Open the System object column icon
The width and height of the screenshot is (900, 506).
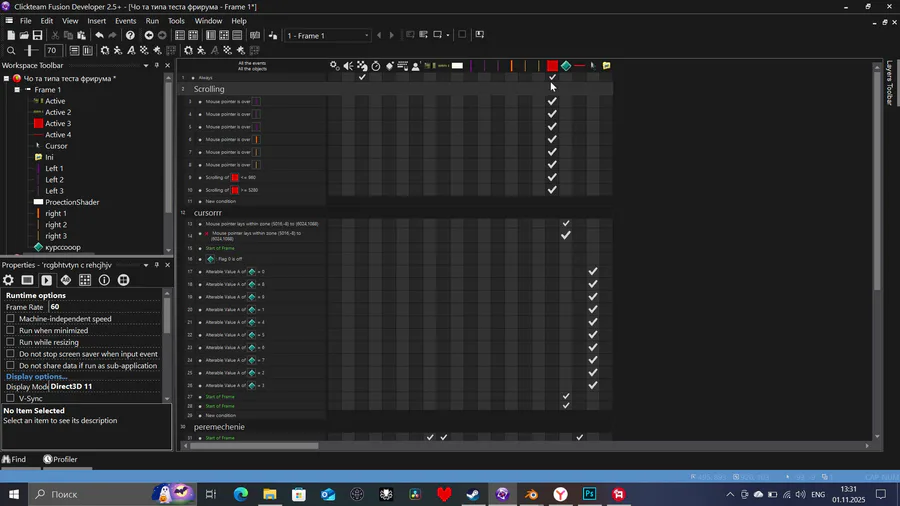334,66
